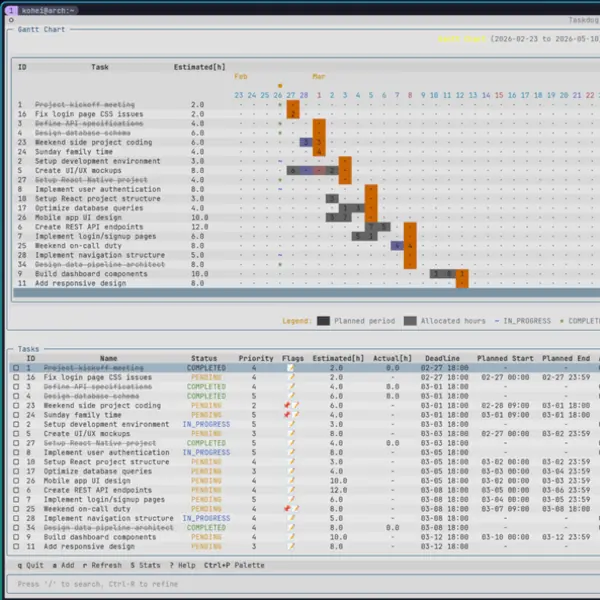This screenshot has width=600, height=600.
Task: Click the note icon on Build dashboard components row
Action: pos(291,537)
